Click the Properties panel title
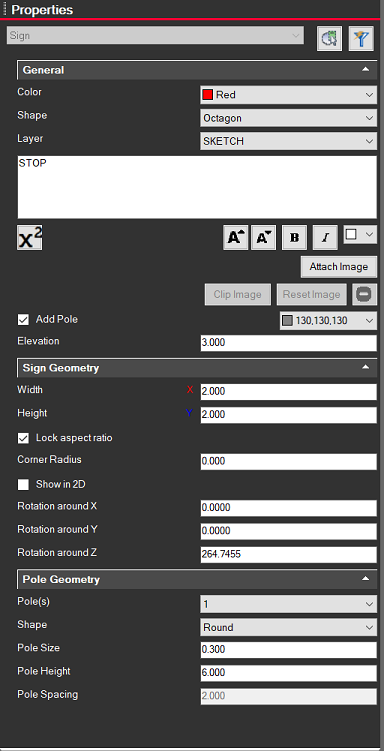This screenshot has height=751, width=384. click(42, 10)
